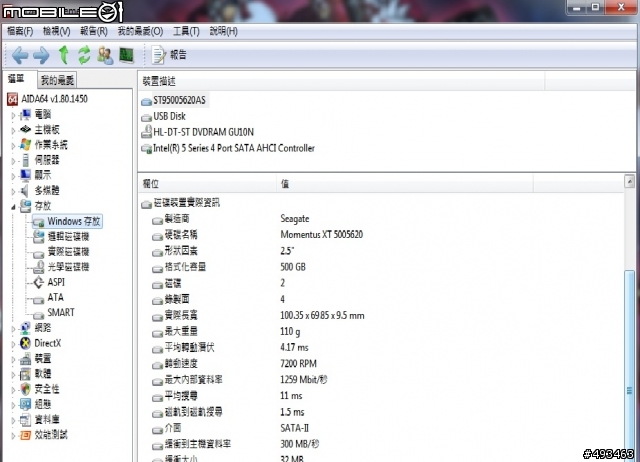
Task: Select the 網路 network icon
Action: pyautogui.click(x=25, y=328)
